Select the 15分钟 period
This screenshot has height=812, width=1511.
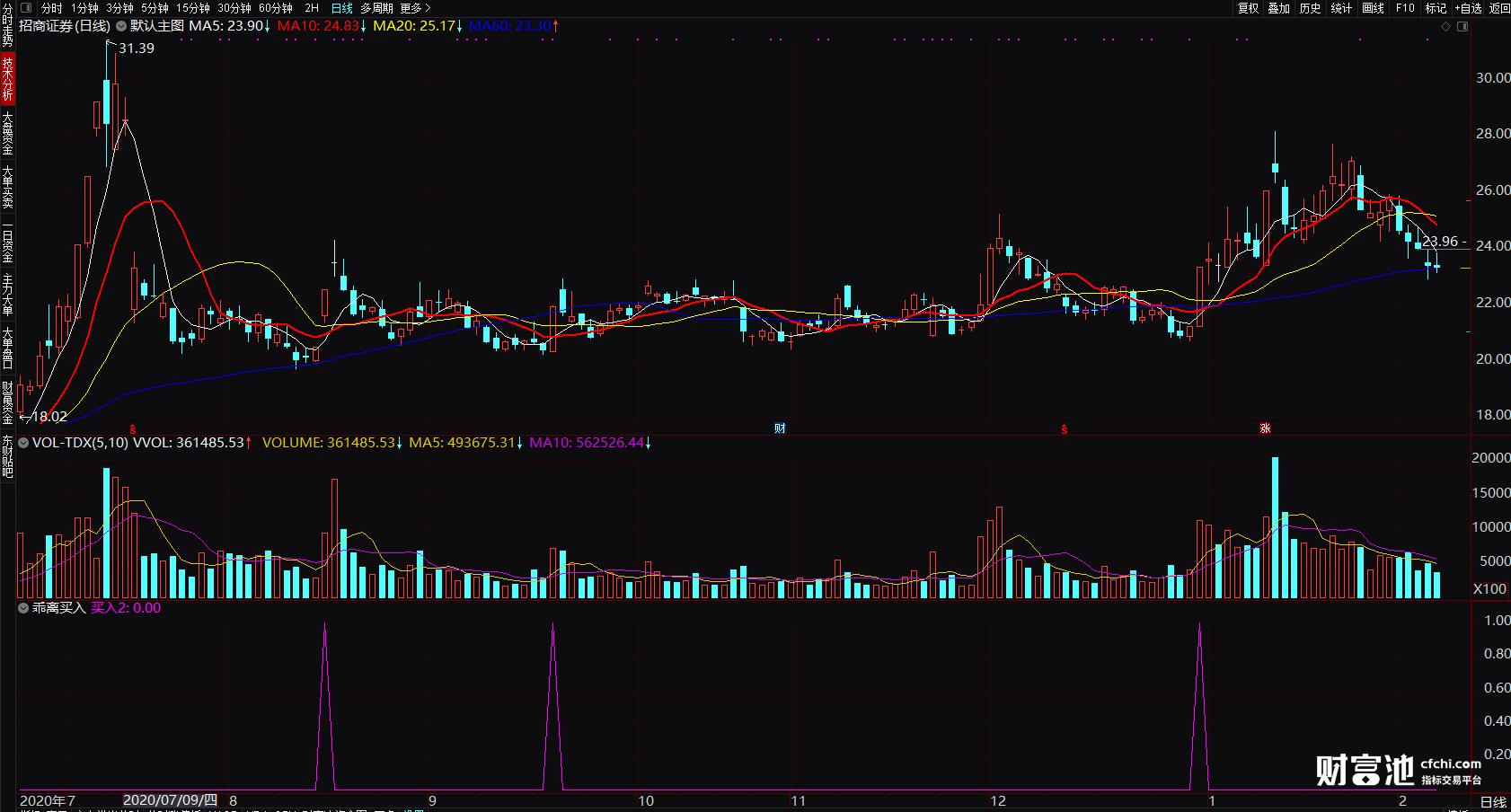pyautogui.click(x=193, y=8)
